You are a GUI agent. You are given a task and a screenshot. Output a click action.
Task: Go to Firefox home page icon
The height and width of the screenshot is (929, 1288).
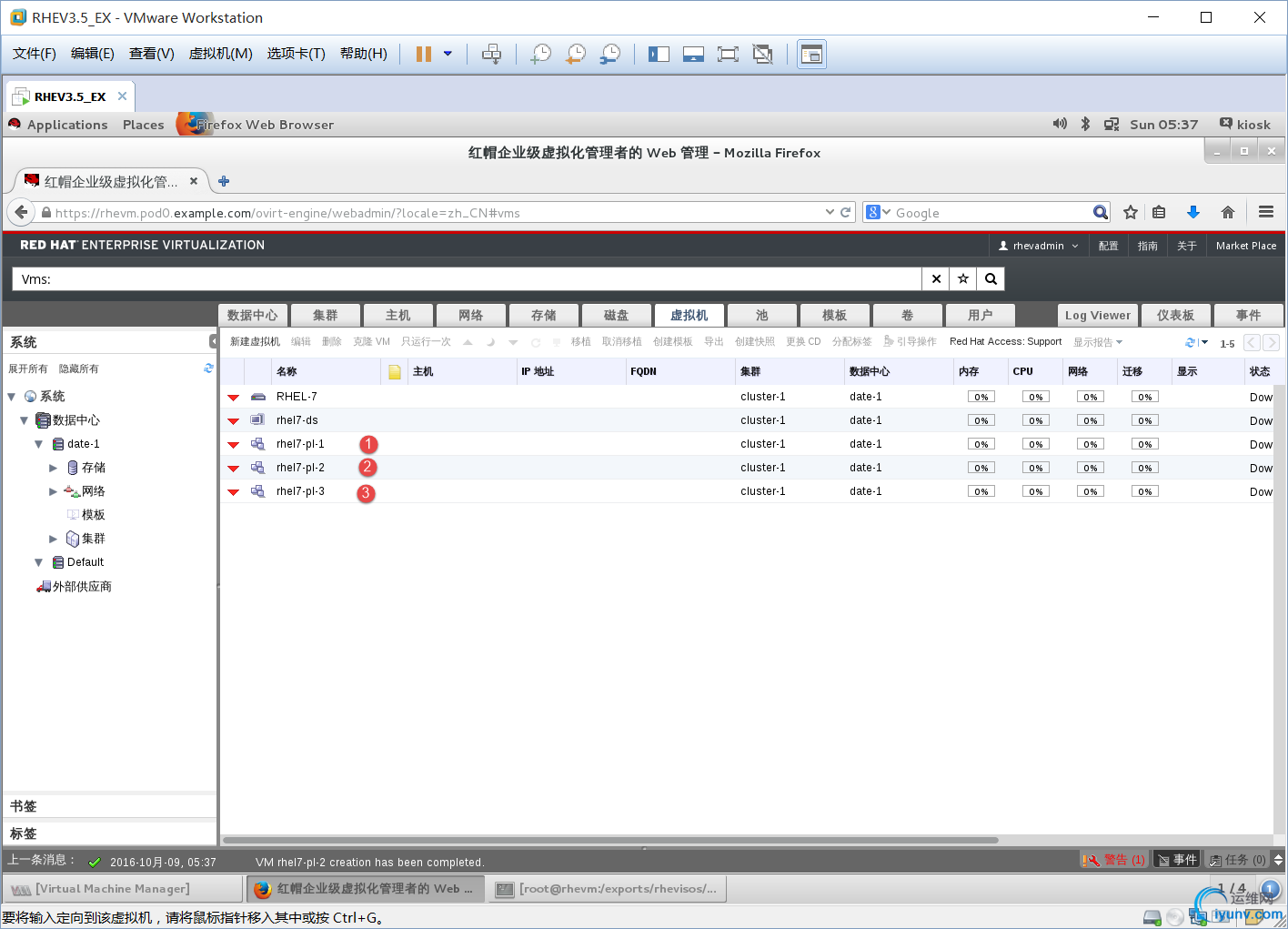(1228, 212)
